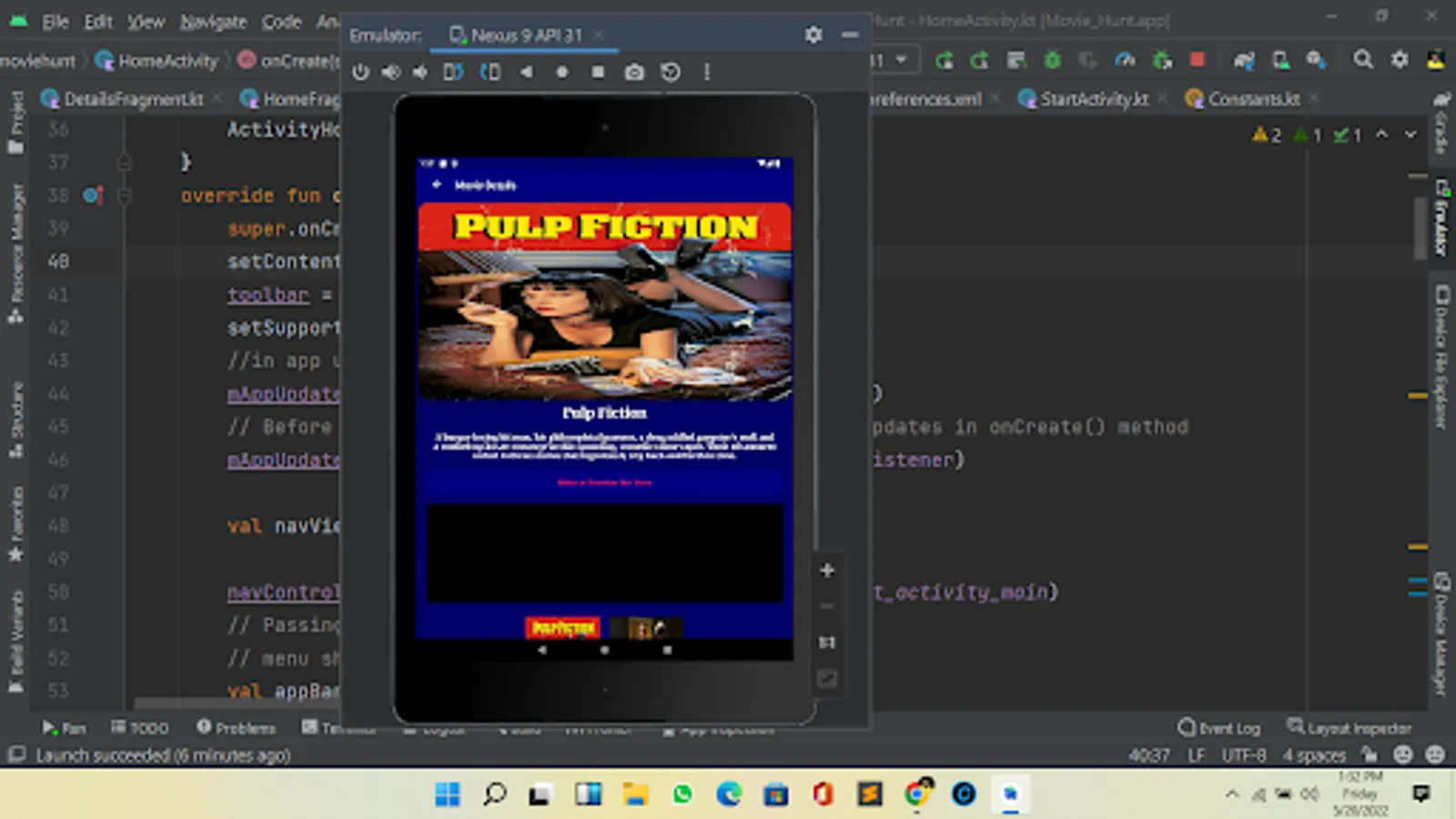Open the UTF-8 encoding selector
1456x819 pixels.
pyautogui.click(x=1243, y=754)
